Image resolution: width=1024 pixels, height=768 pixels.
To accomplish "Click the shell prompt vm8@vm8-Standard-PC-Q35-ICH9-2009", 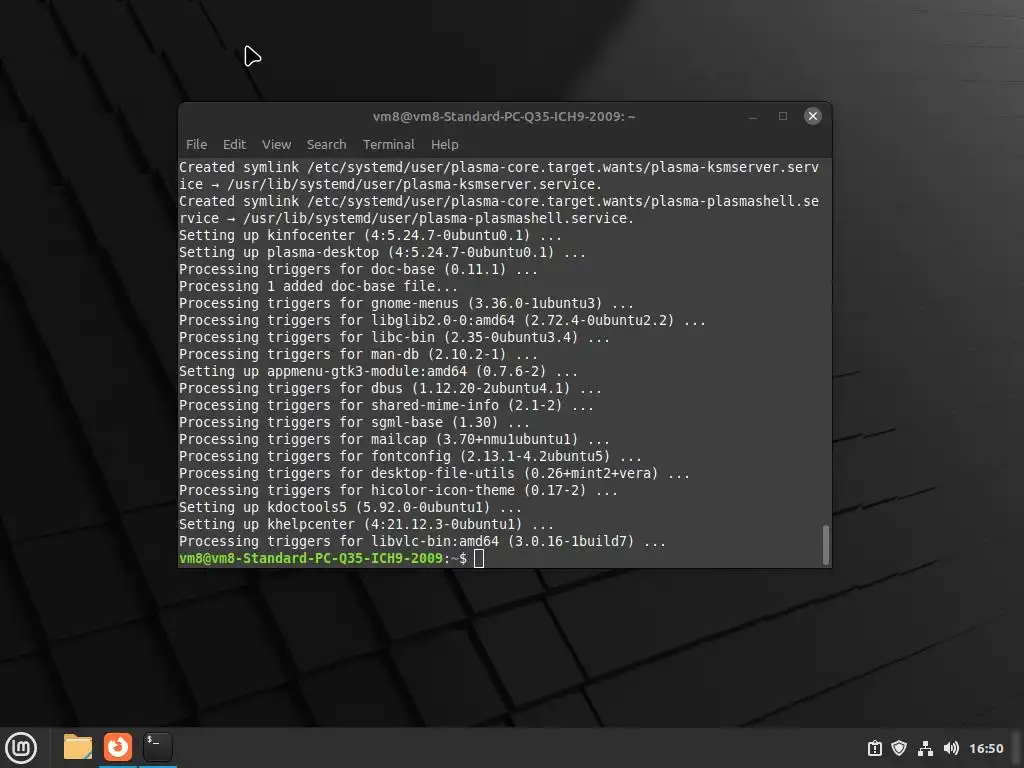I will coord(311,558).
